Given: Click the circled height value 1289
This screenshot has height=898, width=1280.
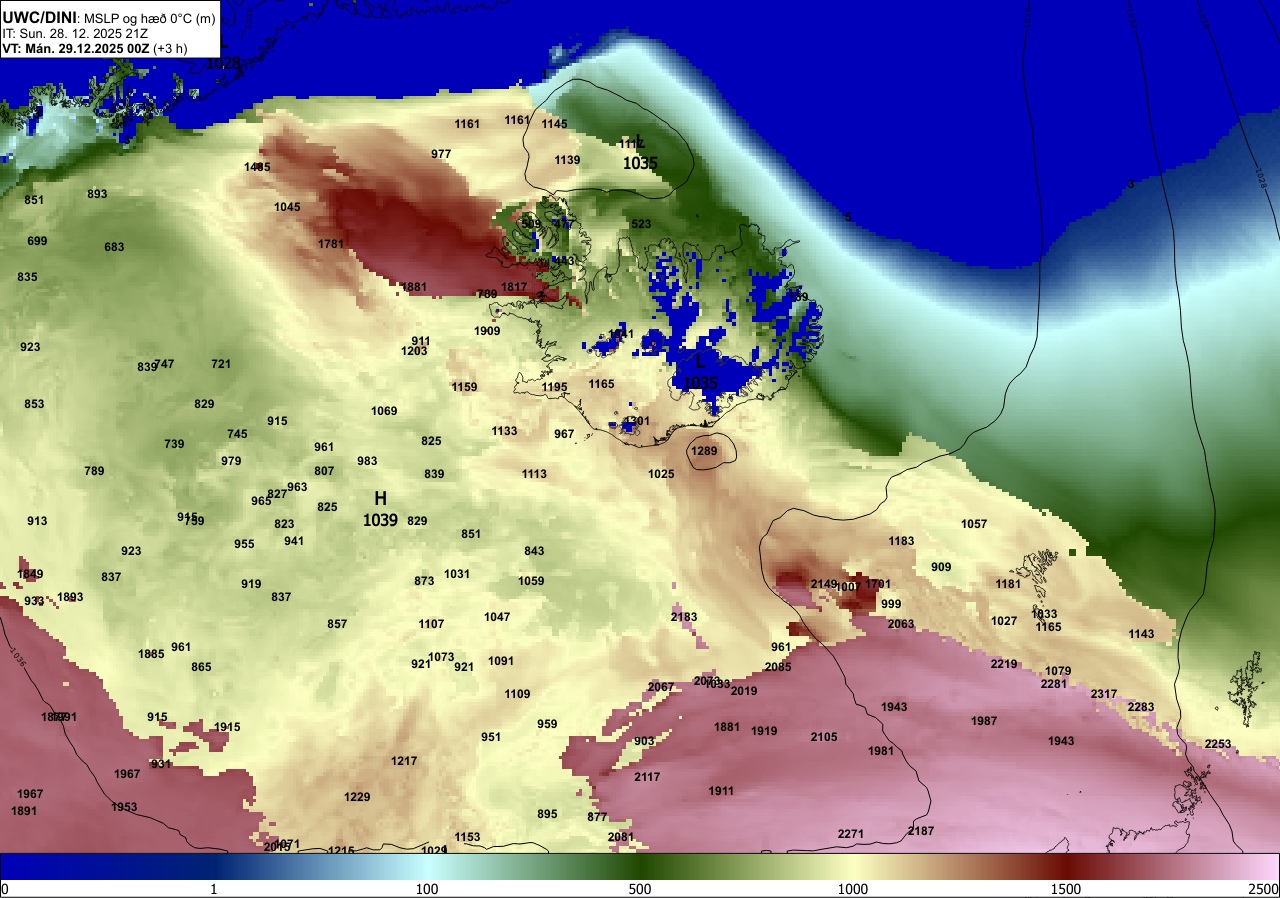Looking at the screenshot, I should (704, 451).
